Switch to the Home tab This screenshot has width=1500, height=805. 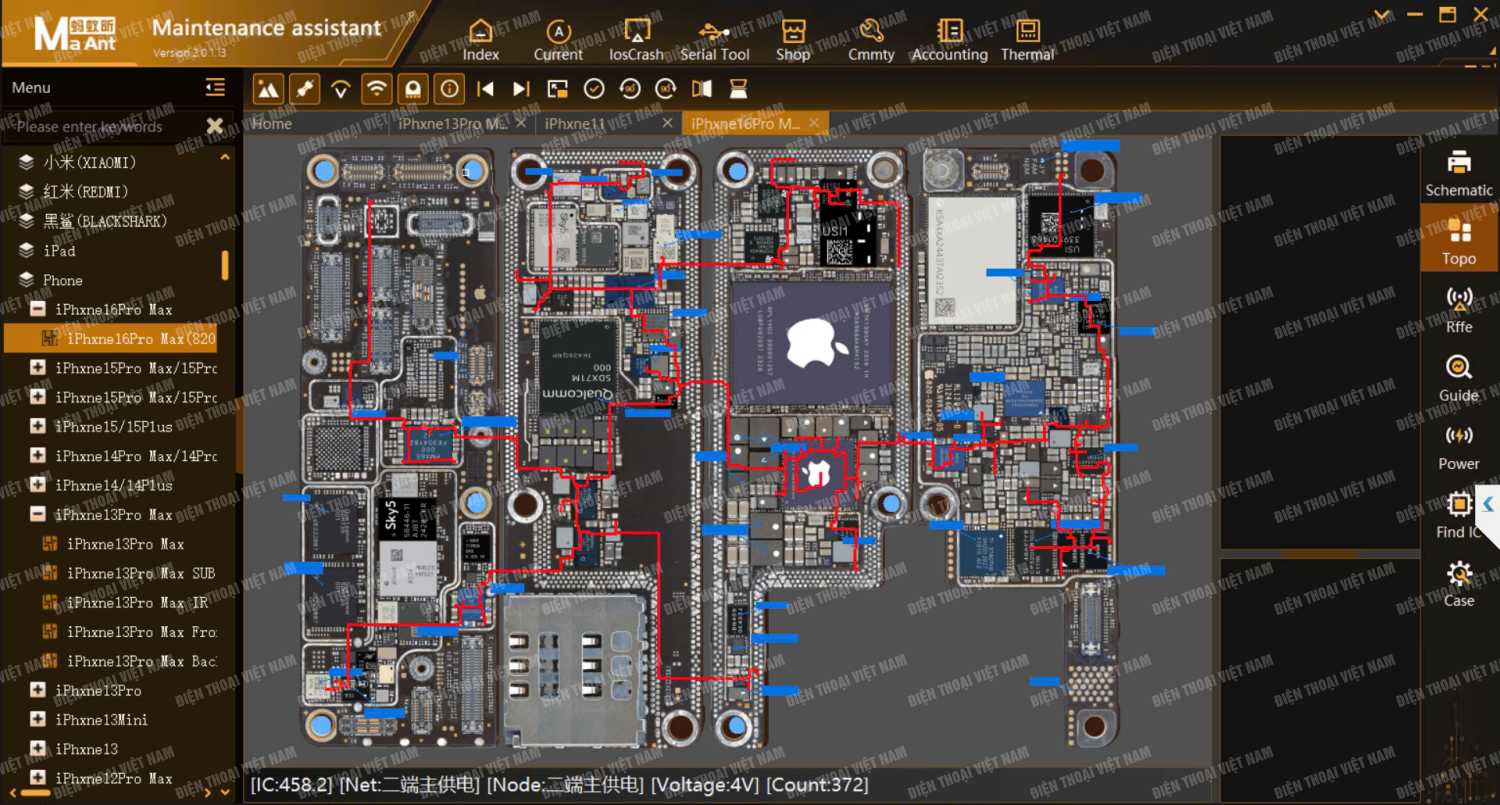click(272, 123)
